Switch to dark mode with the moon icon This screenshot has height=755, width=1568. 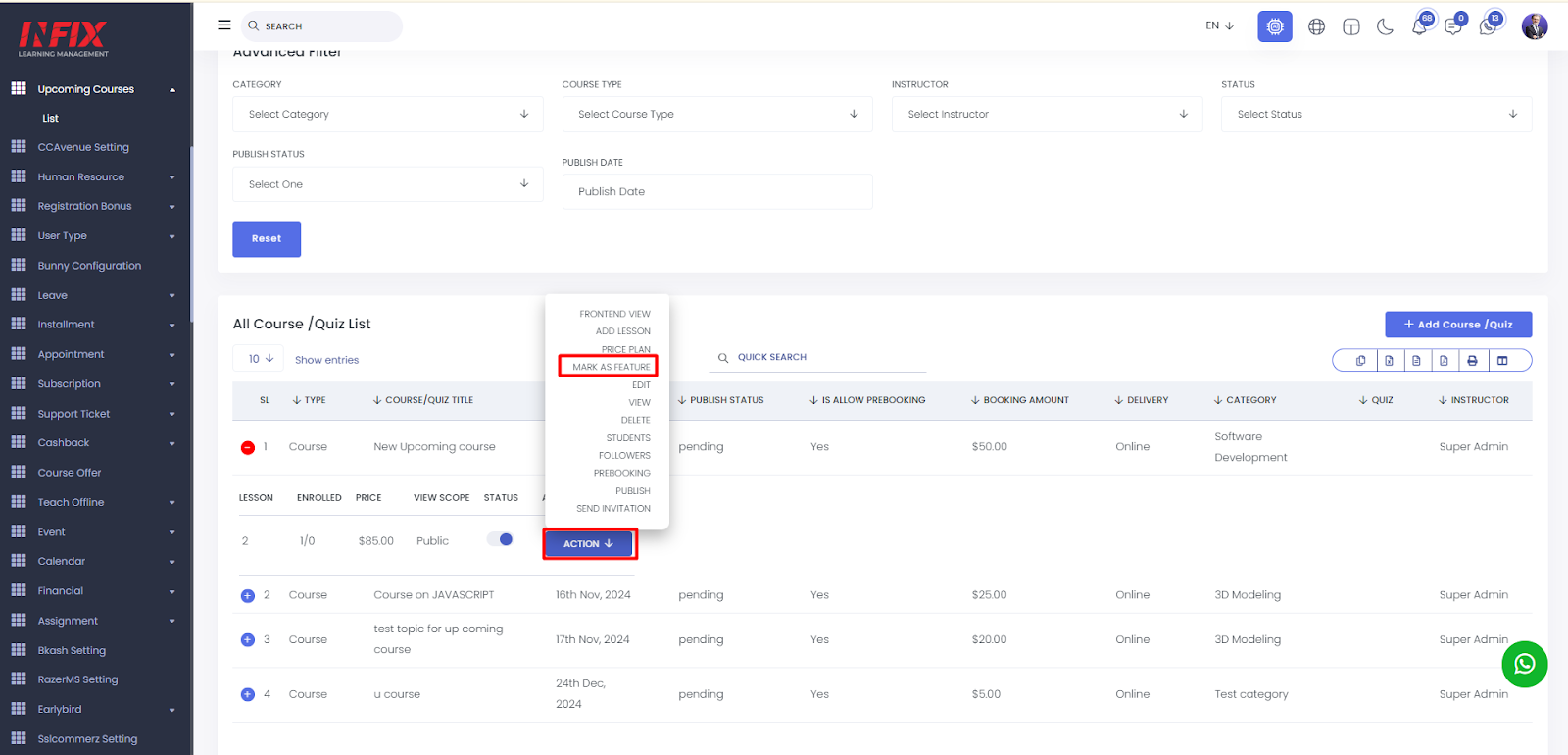1385,26
